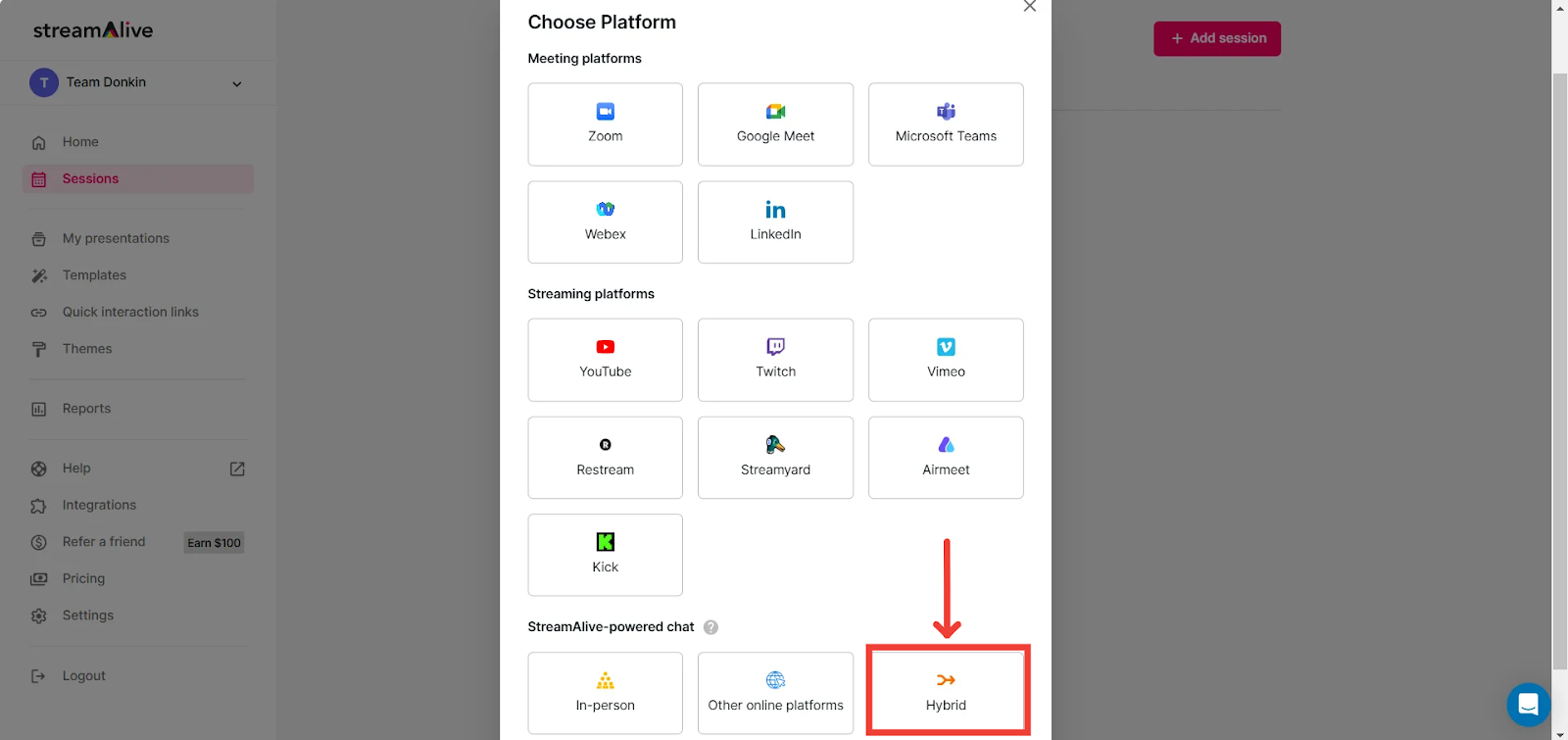Open Templates in the sidebar
Screen dimensions: 1568x740
click(x=94, y=275)
